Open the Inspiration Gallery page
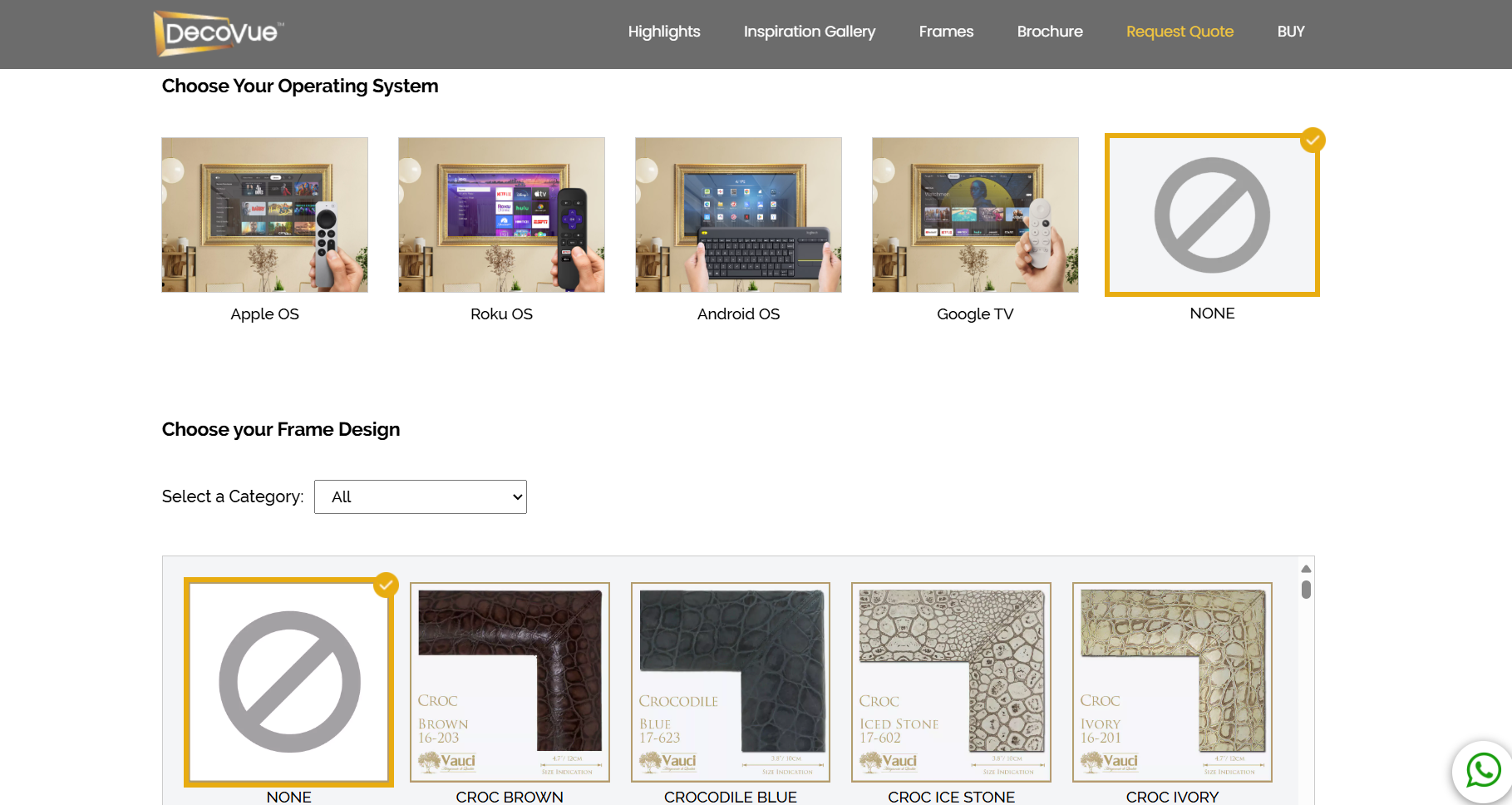Screen dimensions: 1512x805 [809, 32]
